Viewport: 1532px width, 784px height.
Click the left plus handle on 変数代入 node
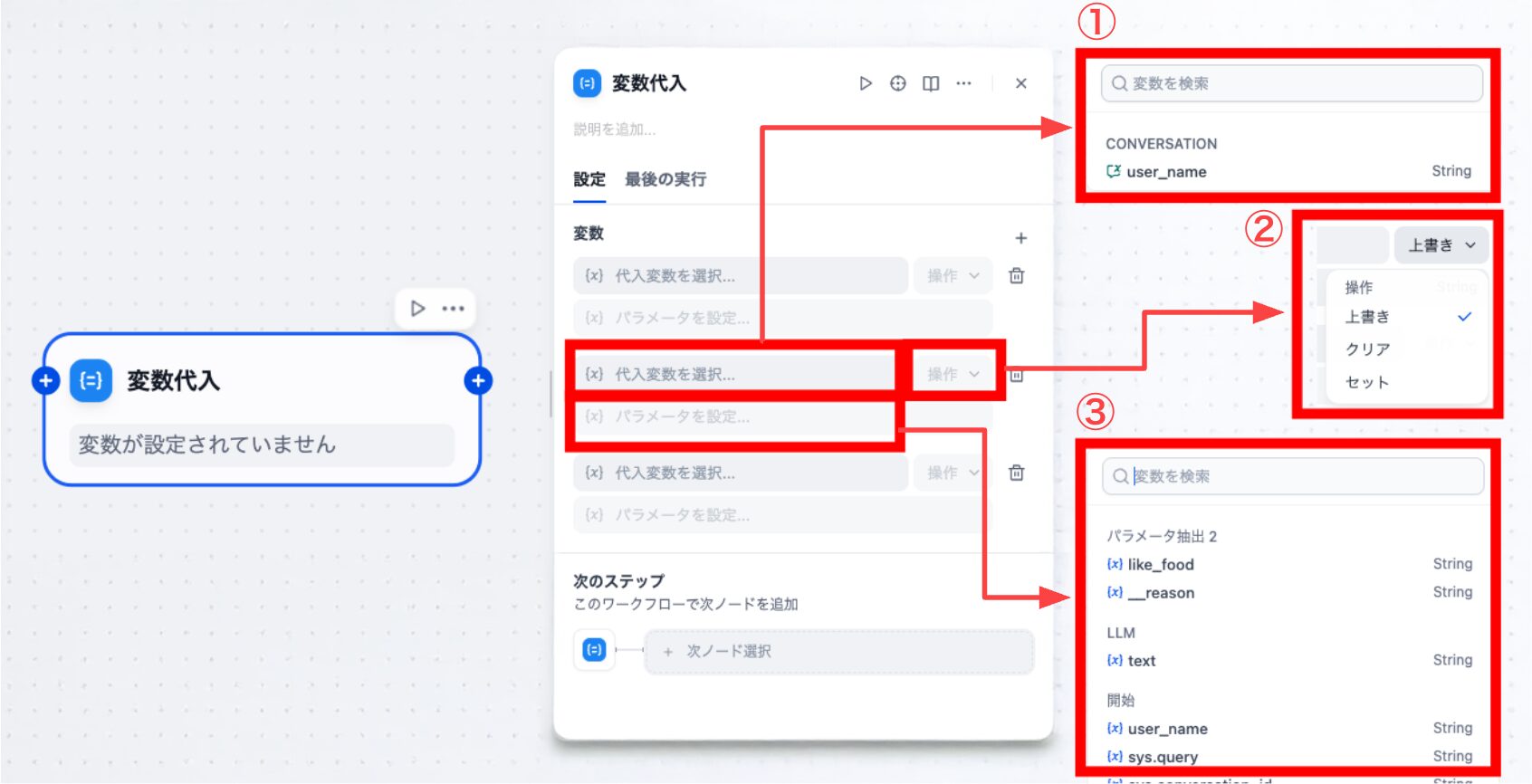click(x=45, y=381)
